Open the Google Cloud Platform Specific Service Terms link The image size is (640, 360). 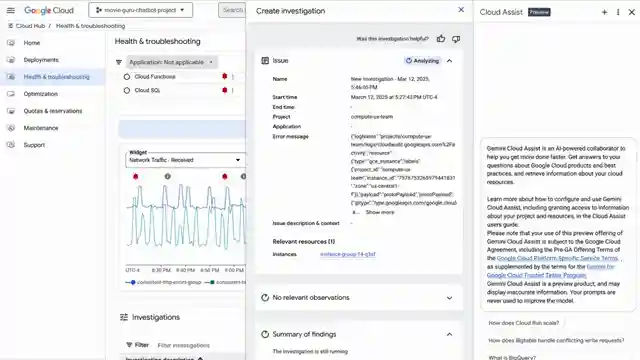click(x=558, y=258)
